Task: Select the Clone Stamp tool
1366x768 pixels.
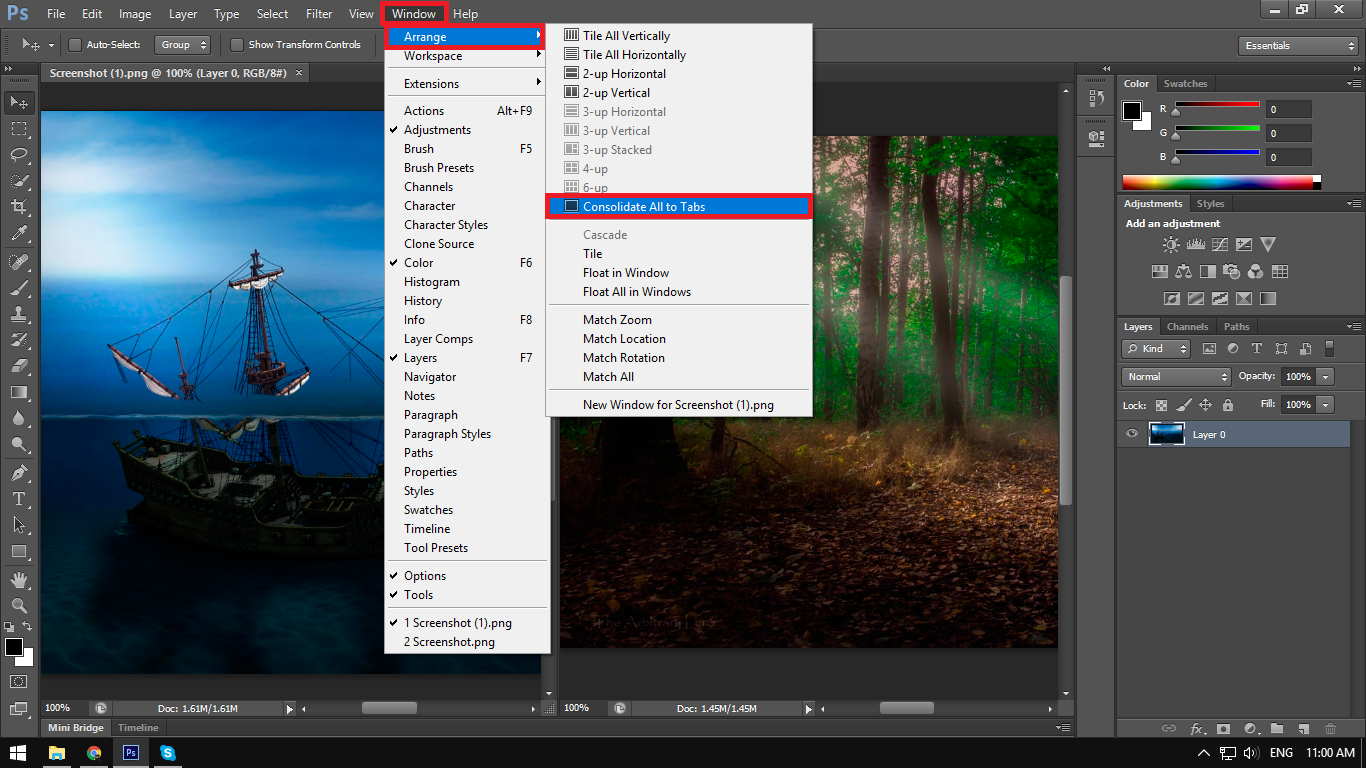Action: (x=19, y=314)
